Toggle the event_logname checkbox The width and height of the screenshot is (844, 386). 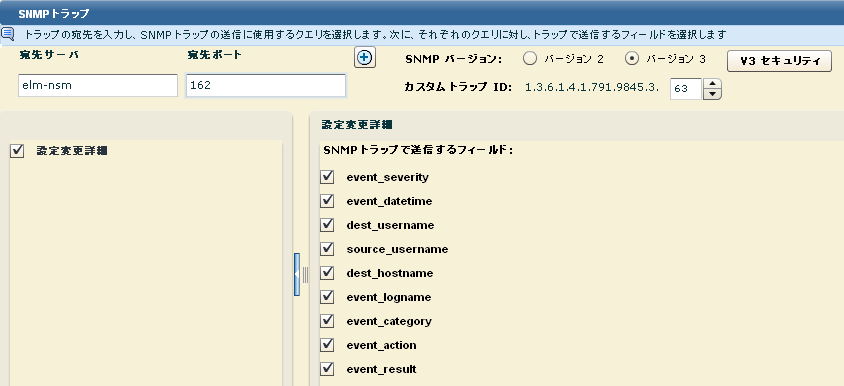(x=327, y=297)
